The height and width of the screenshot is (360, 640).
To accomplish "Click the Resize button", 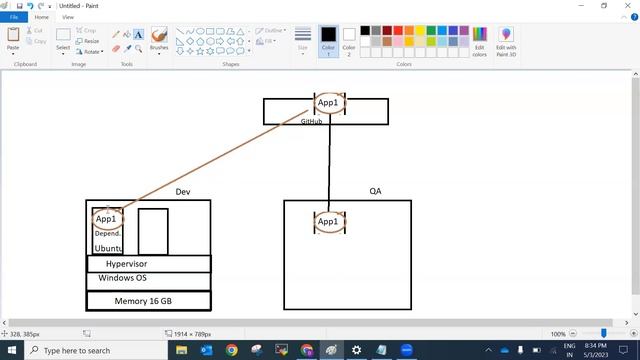I will 87,41.
